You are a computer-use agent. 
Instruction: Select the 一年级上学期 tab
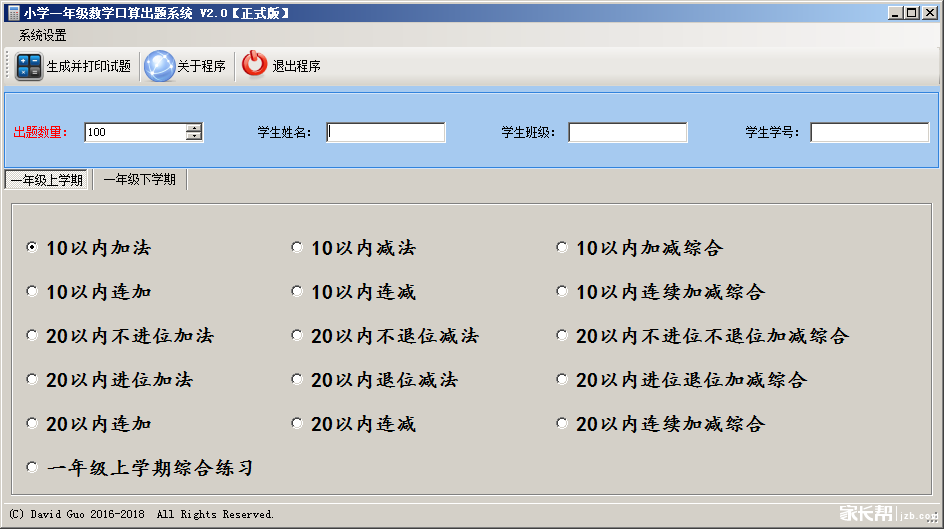tap(46, 180)
